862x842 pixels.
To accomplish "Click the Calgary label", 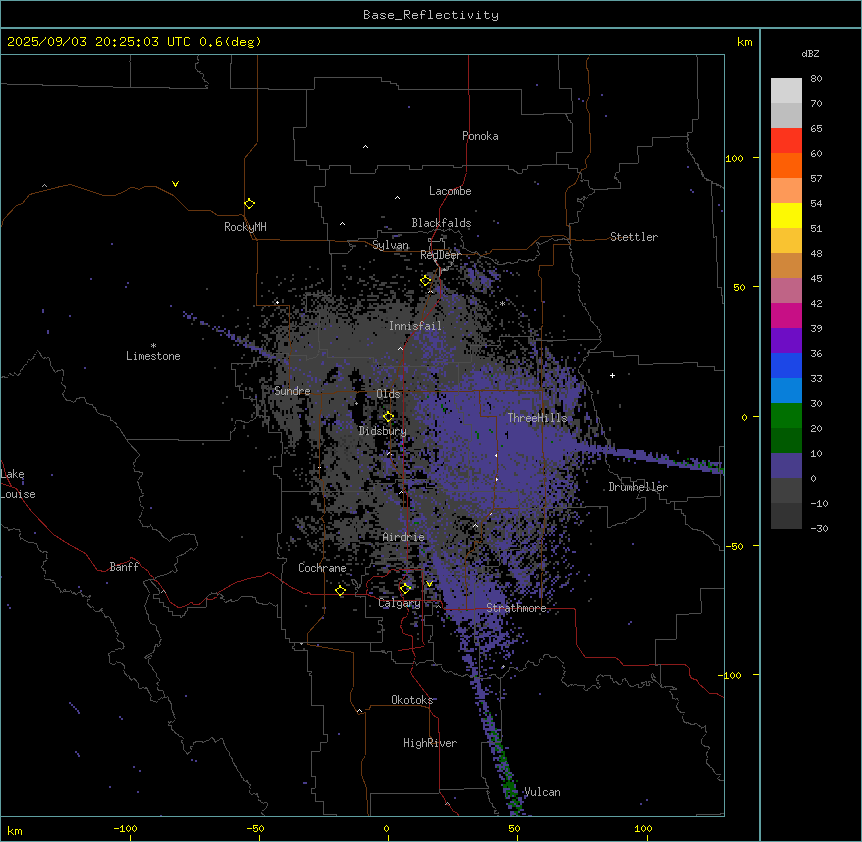I will point(400,603).
